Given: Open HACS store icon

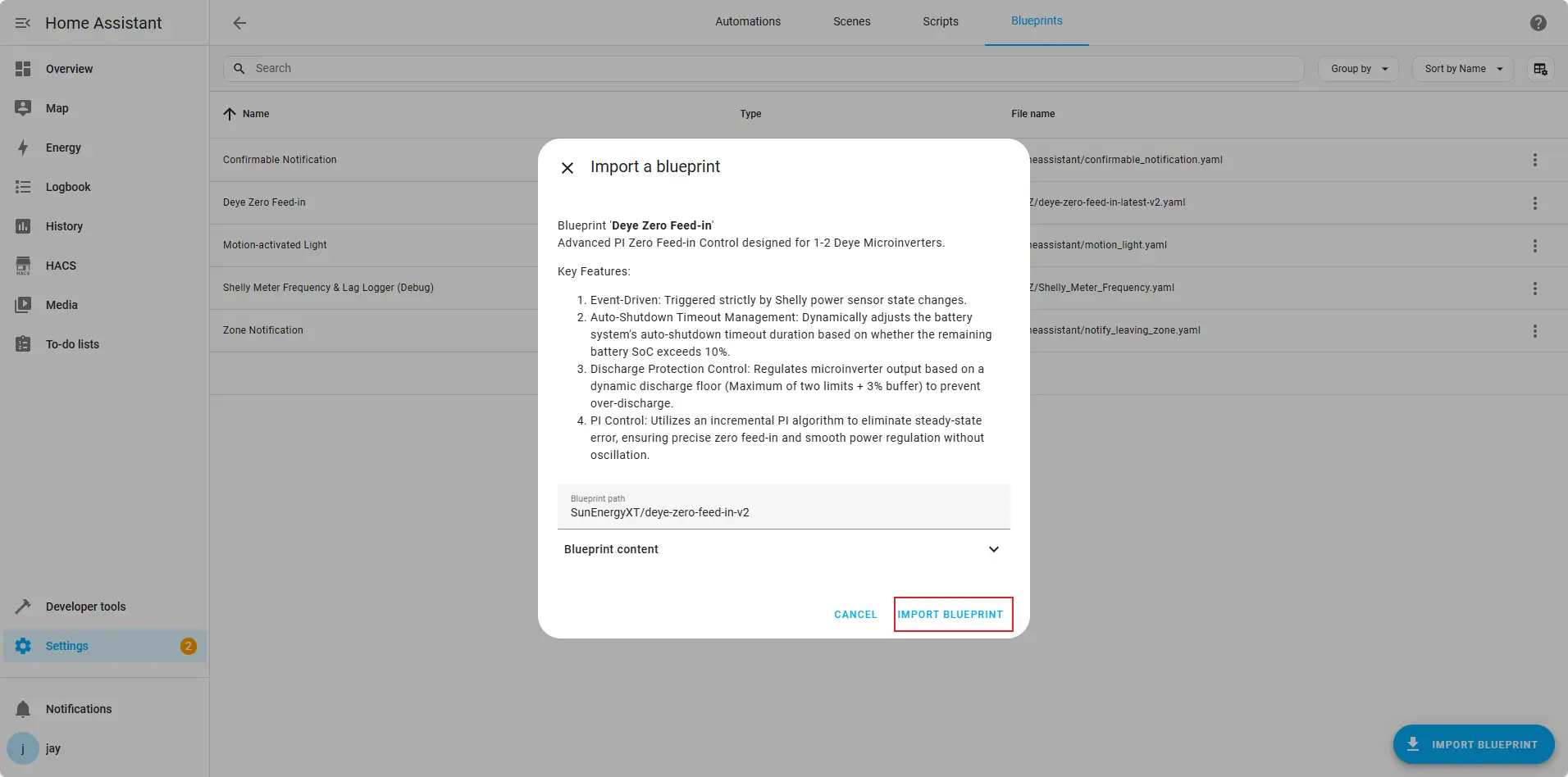Looking at the screenshot, I should [x=23, y=266].
